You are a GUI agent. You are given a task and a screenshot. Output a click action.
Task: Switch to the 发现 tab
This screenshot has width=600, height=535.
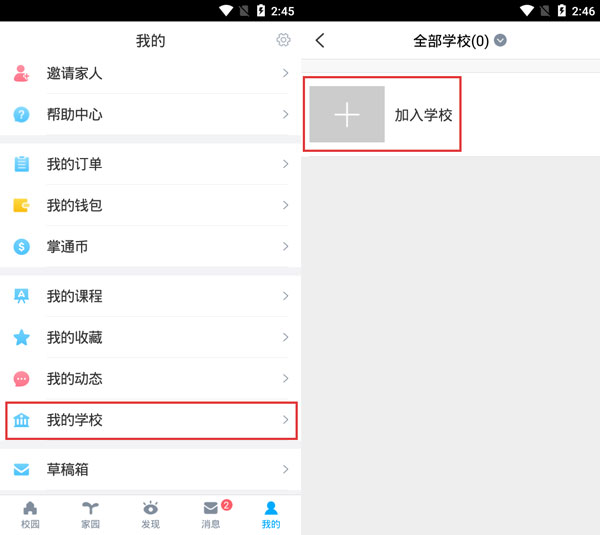coord(150,515)
